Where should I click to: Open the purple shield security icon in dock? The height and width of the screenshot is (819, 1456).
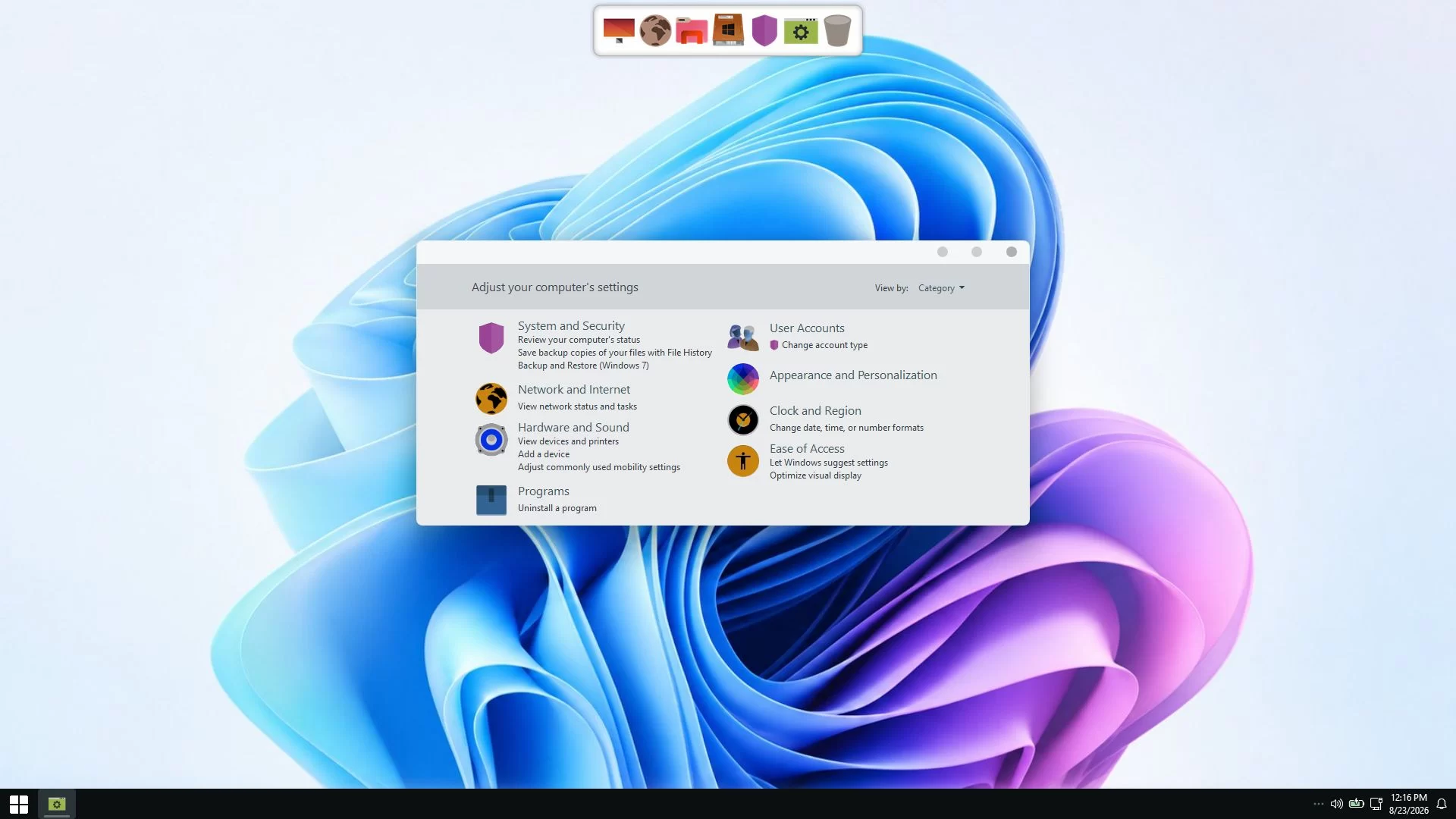tap(764, 30)
